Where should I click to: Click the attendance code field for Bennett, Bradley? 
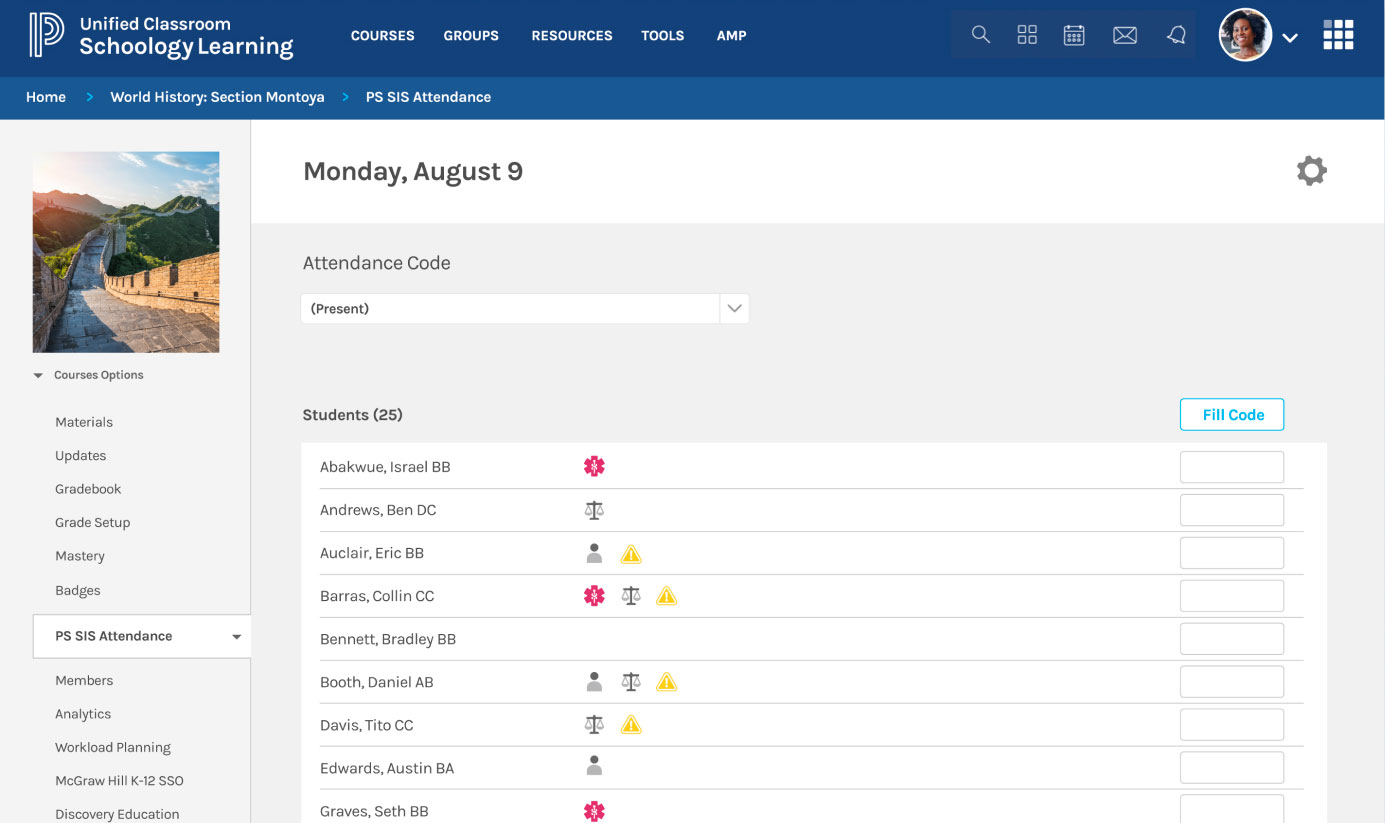[1231, 638]
